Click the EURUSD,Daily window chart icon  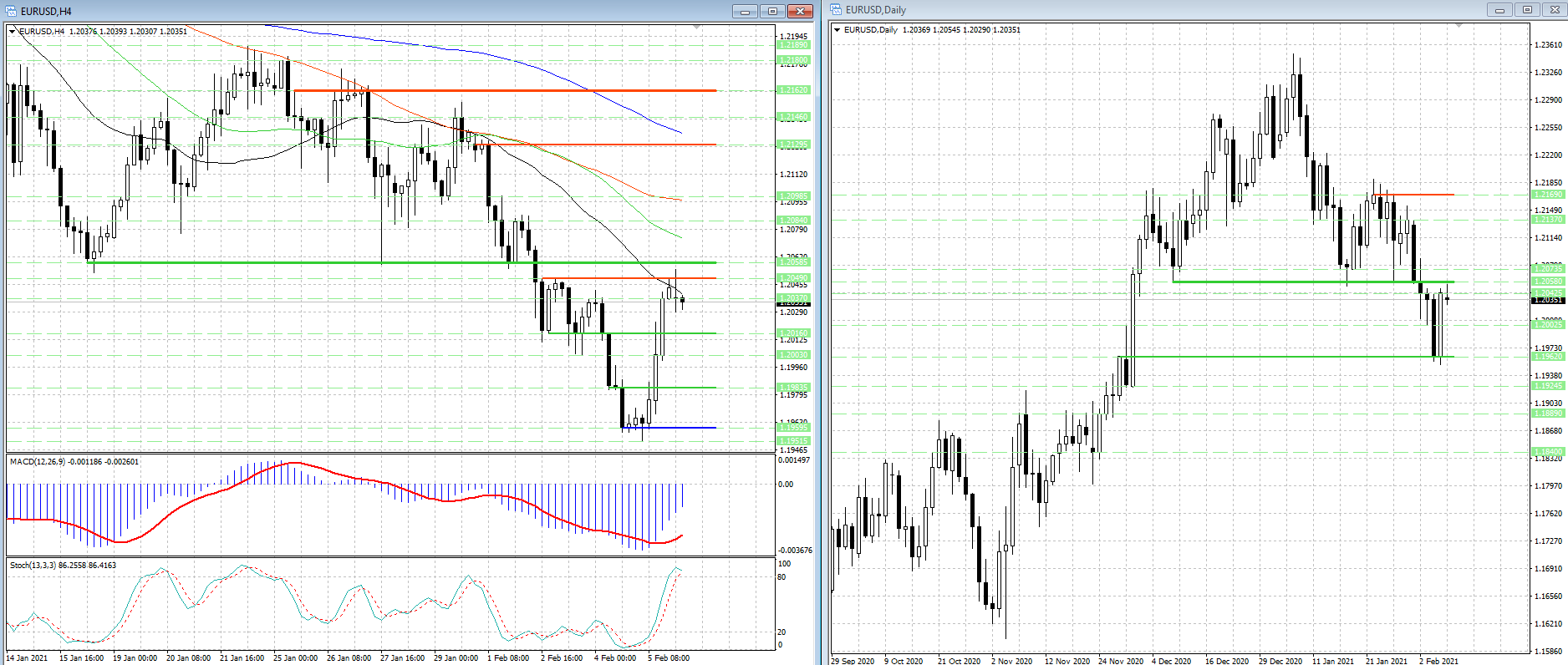(x=836, y=10)
